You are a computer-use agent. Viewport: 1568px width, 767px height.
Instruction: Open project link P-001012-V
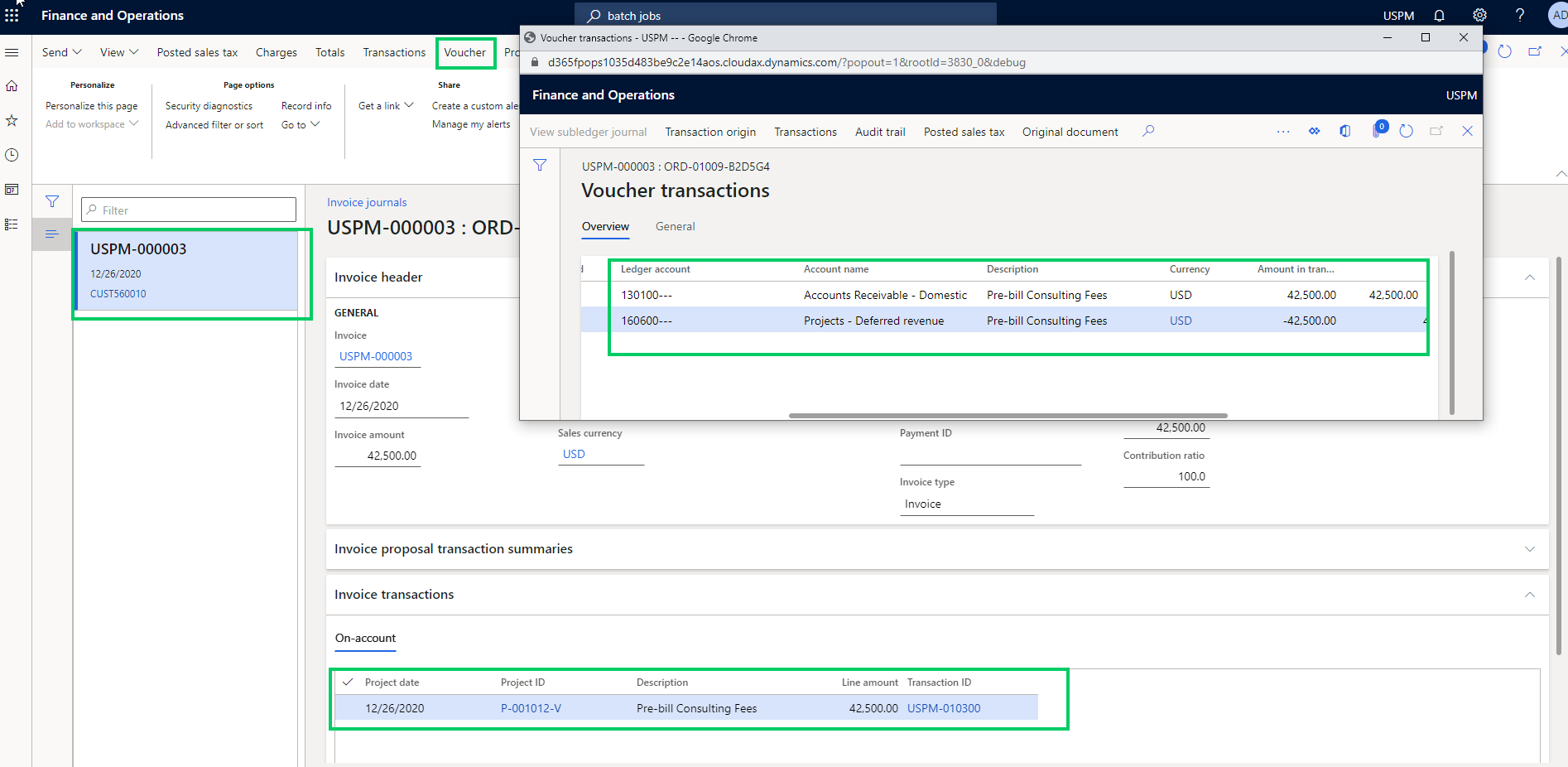[x=531, y=708]
